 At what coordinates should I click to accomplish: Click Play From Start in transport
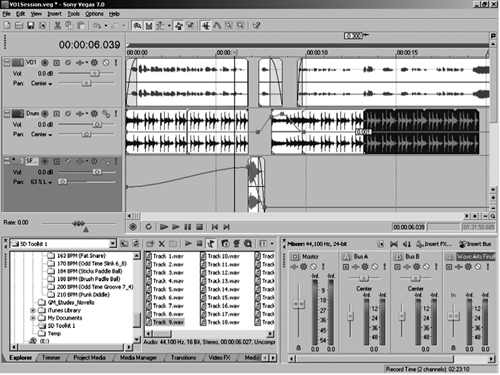point(163,227)
